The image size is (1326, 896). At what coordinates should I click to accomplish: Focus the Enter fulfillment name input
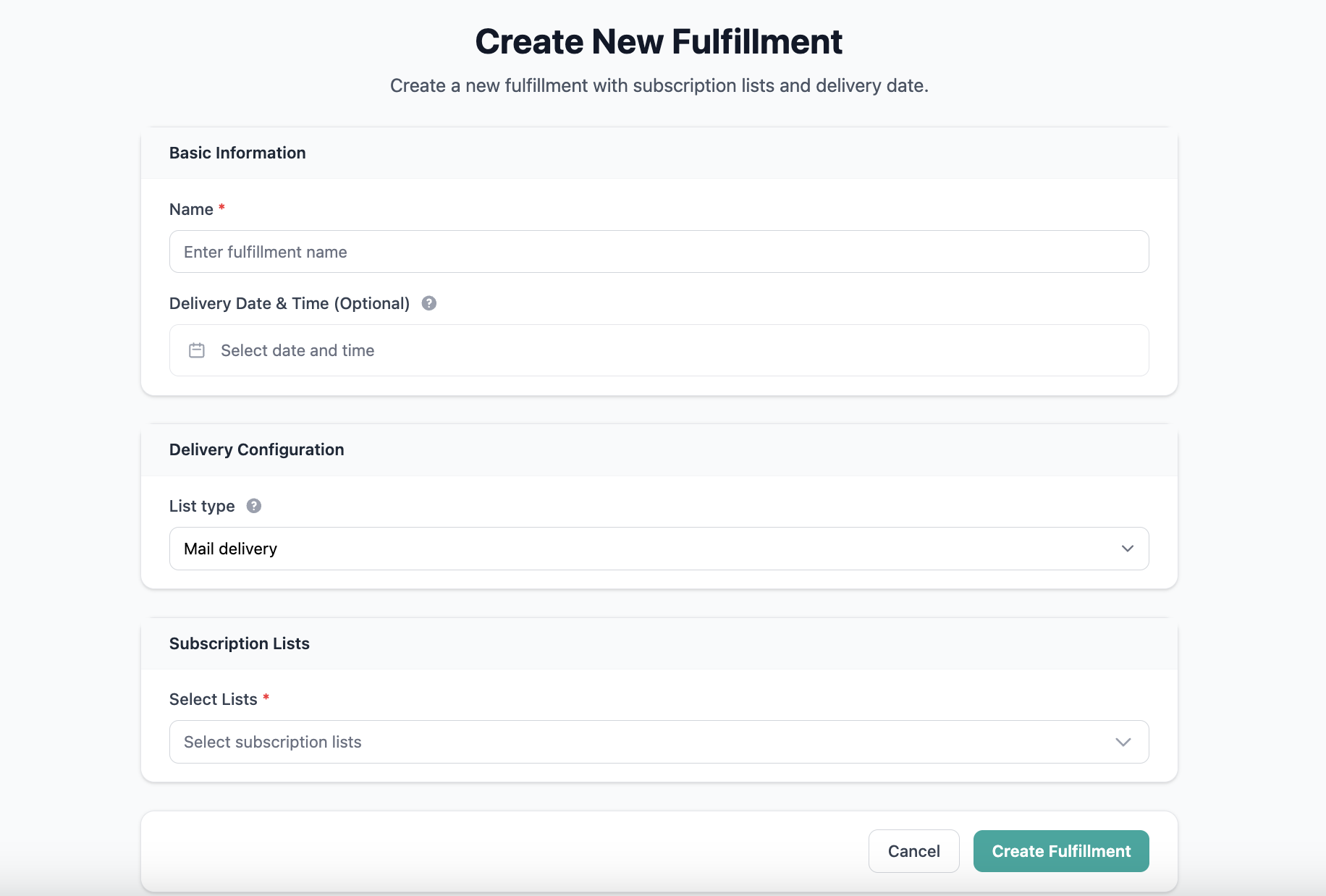click(659, 252)
